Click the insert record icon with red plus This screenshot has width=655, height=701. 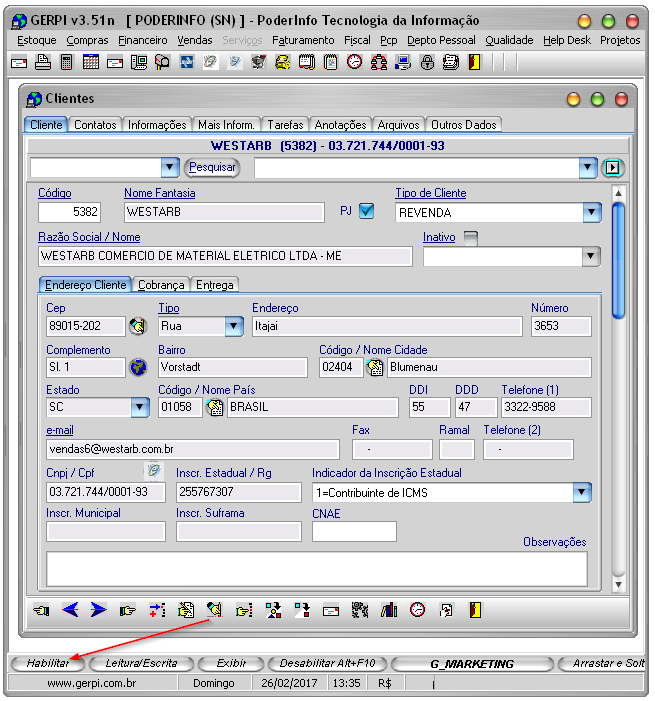coord(157,610)
